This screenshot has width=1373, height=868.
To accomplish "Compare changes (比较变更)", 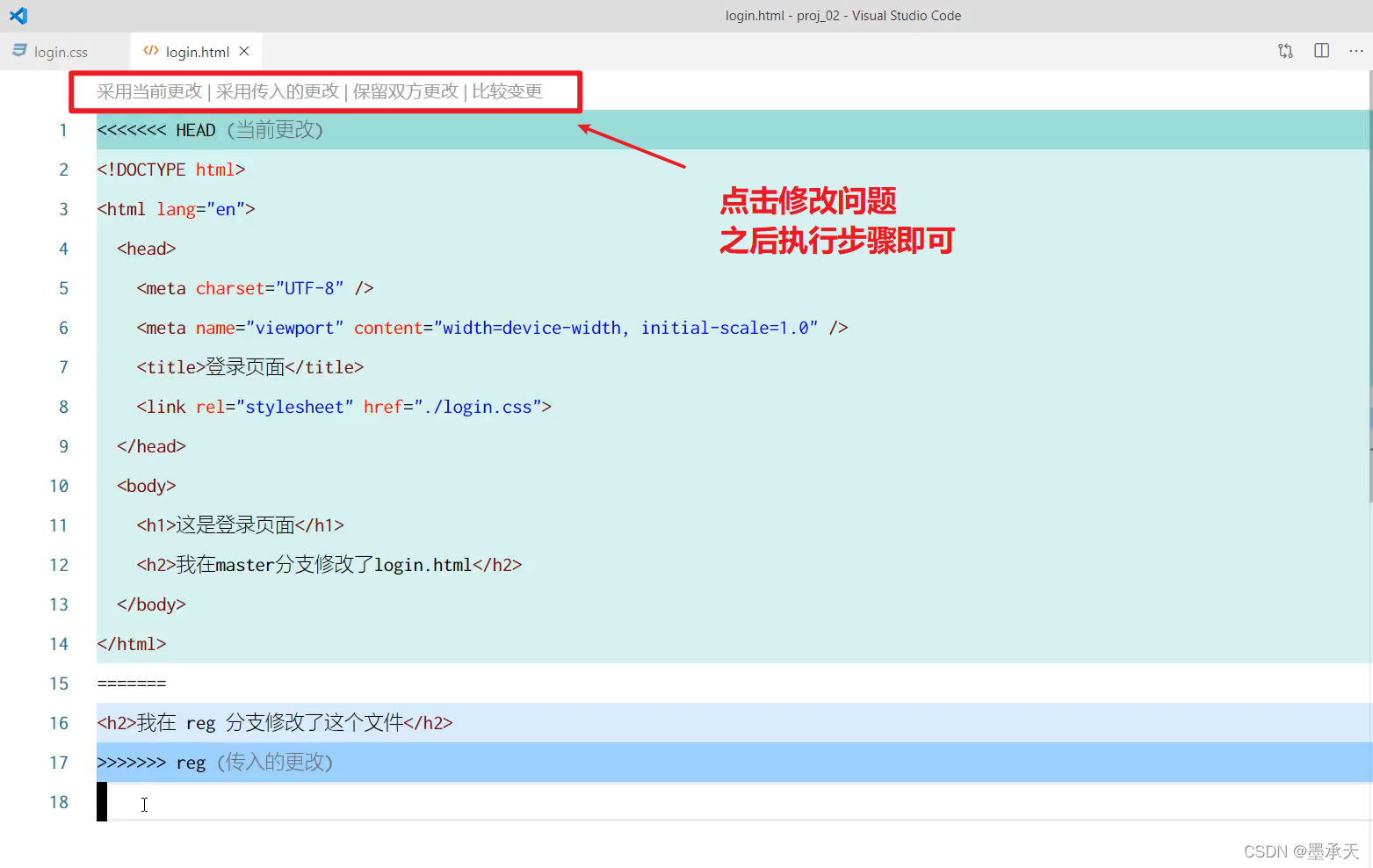I will [x=507, y=91].
